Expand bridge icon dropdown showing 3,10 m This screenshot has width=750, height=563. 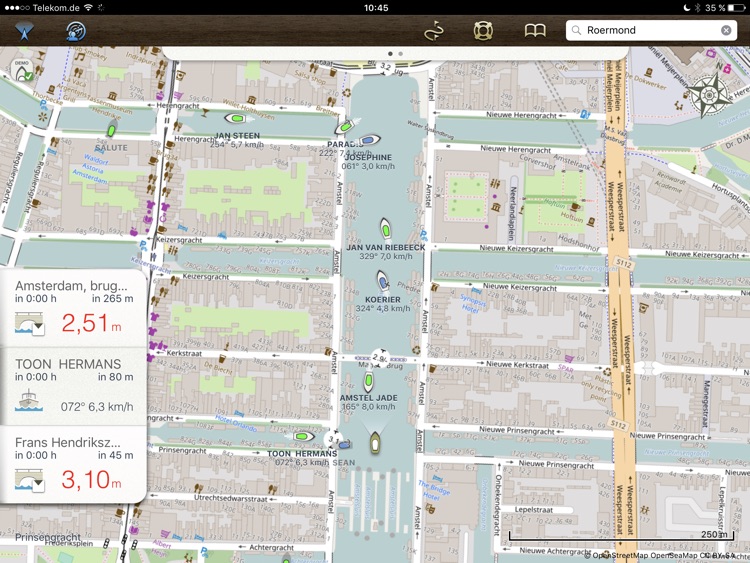[x=29, y=480]
